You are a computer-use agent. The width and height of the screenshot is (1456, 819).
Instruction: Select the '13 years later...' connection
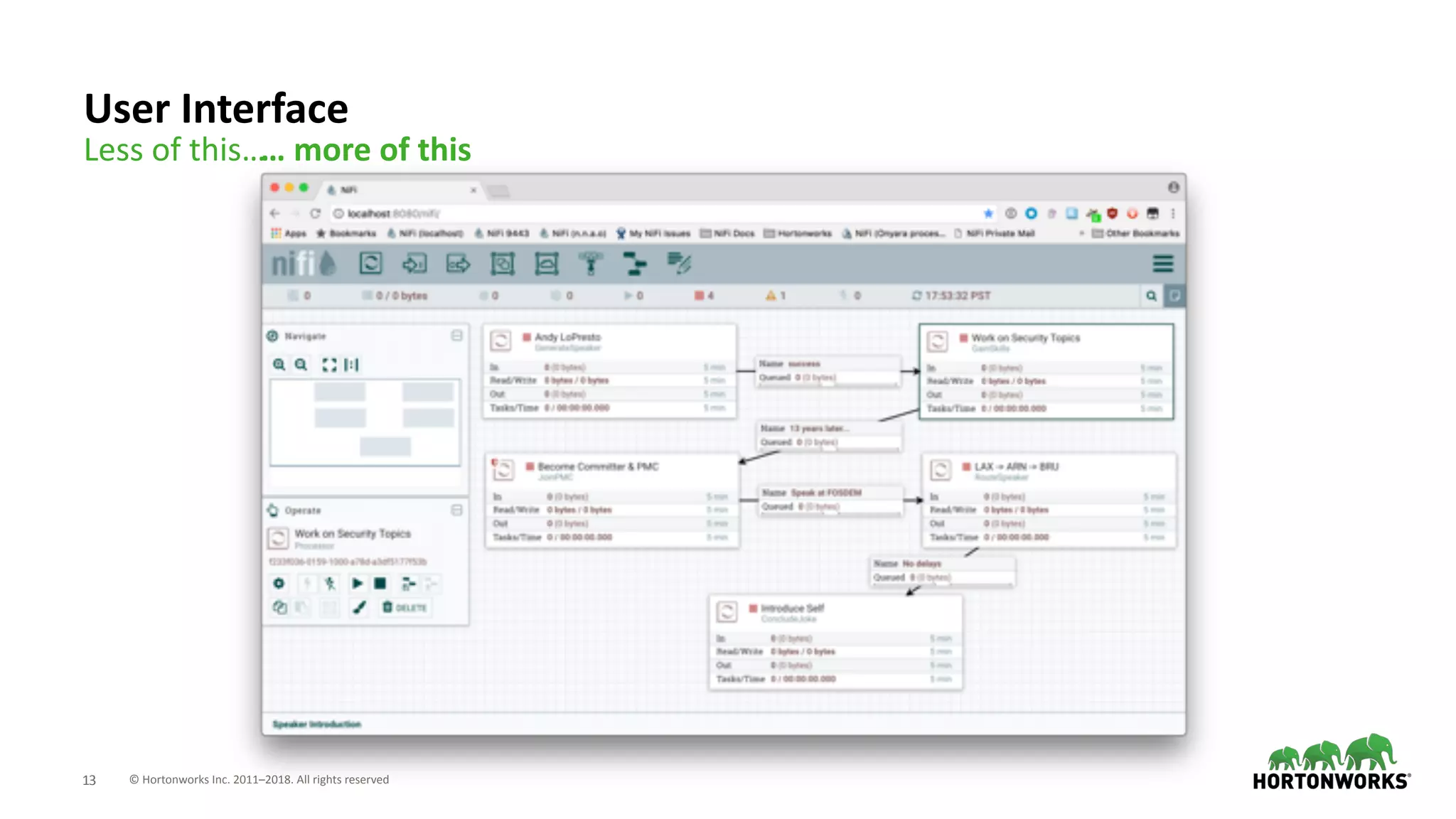tap(830, 435)
